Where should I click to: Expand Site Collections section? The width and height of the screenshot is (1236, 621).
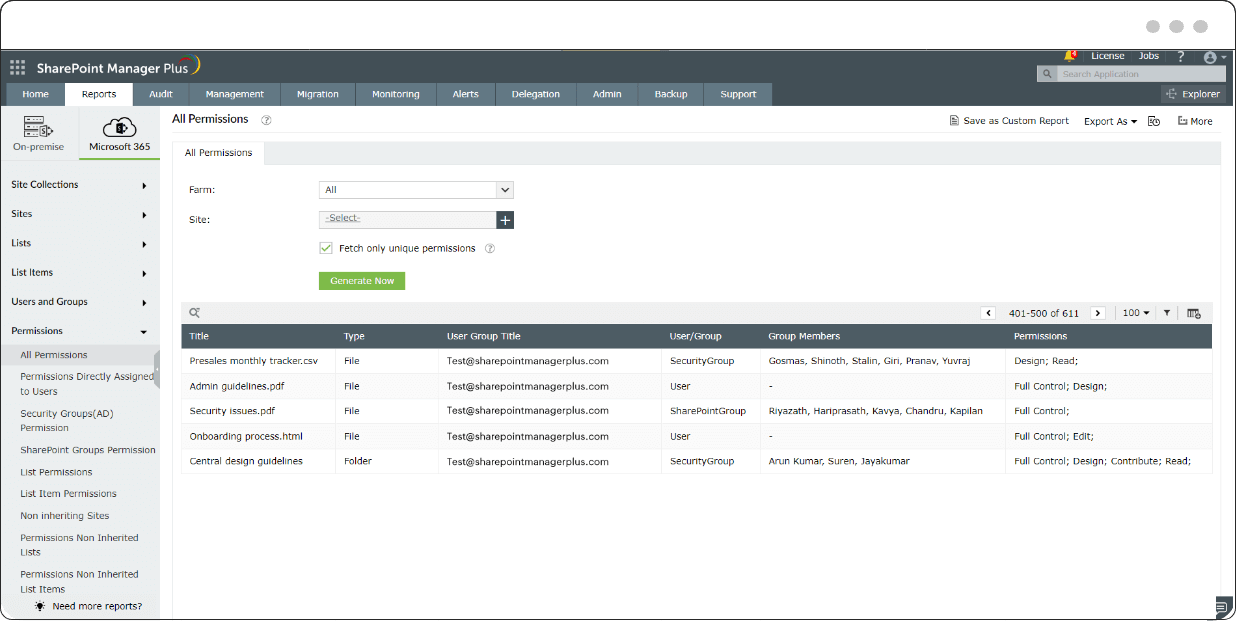80,185
